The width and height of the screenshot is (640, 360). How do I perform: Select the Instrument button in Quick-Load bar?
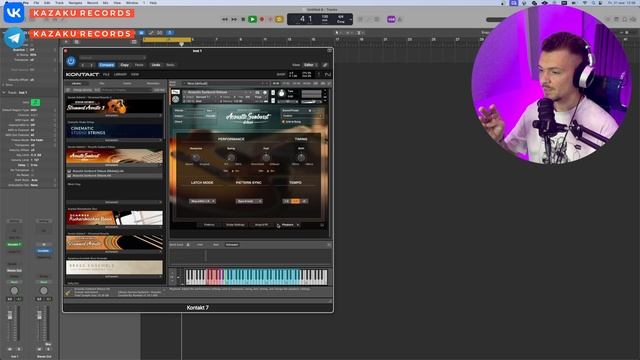pos(232,244)
